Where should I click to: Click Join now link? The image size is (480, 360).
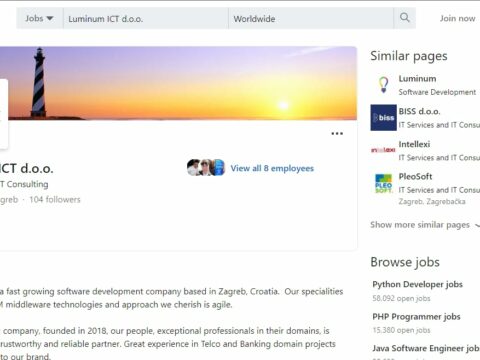(457, 19)
